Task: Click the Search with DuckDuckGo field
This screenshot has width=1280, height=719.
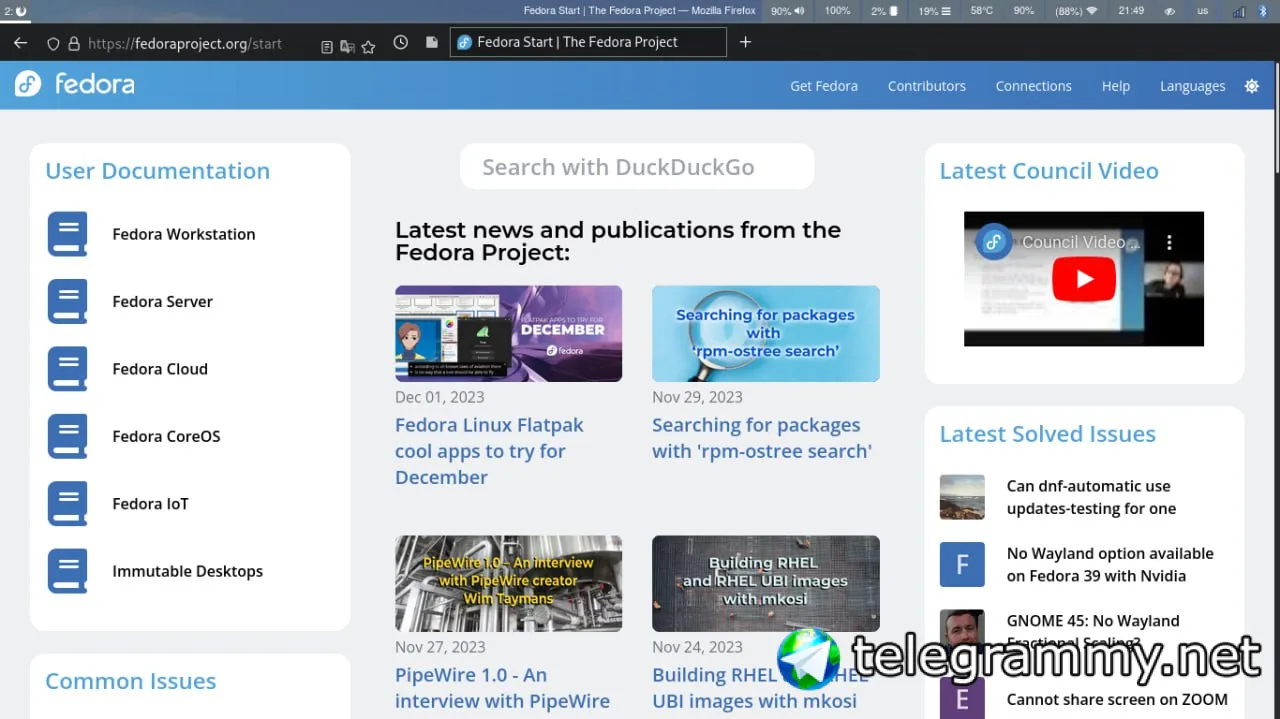Action: [637, 167]
